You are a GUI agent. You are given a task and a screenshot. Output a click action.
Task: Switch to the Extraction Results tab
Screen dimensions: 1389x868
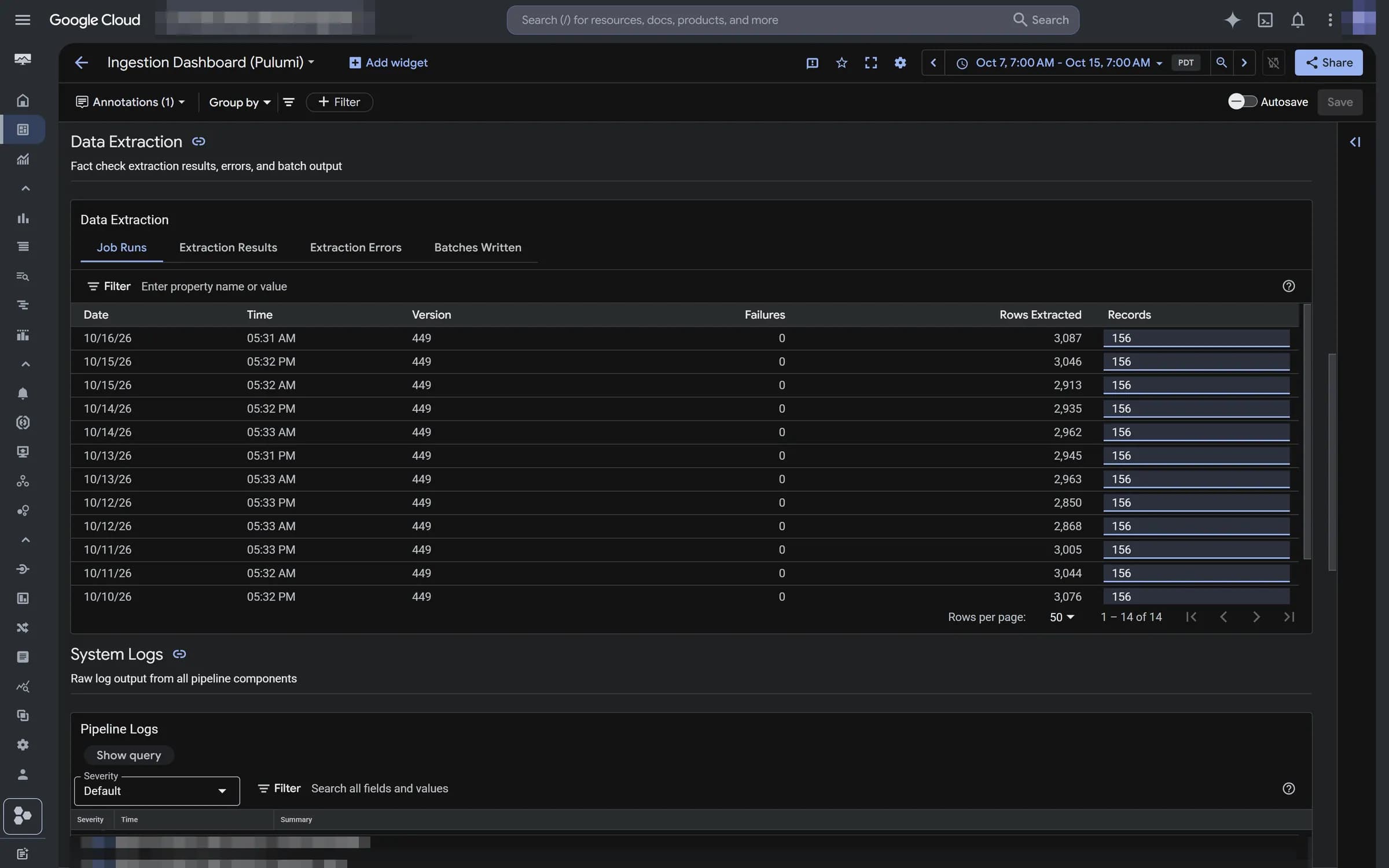click(228, 248)
